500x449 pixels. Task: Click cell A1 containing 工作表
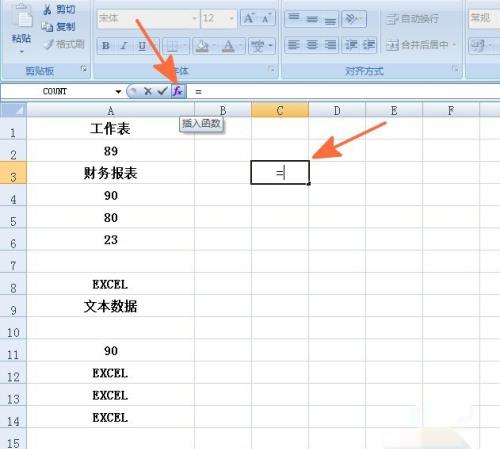click(111, 129)
